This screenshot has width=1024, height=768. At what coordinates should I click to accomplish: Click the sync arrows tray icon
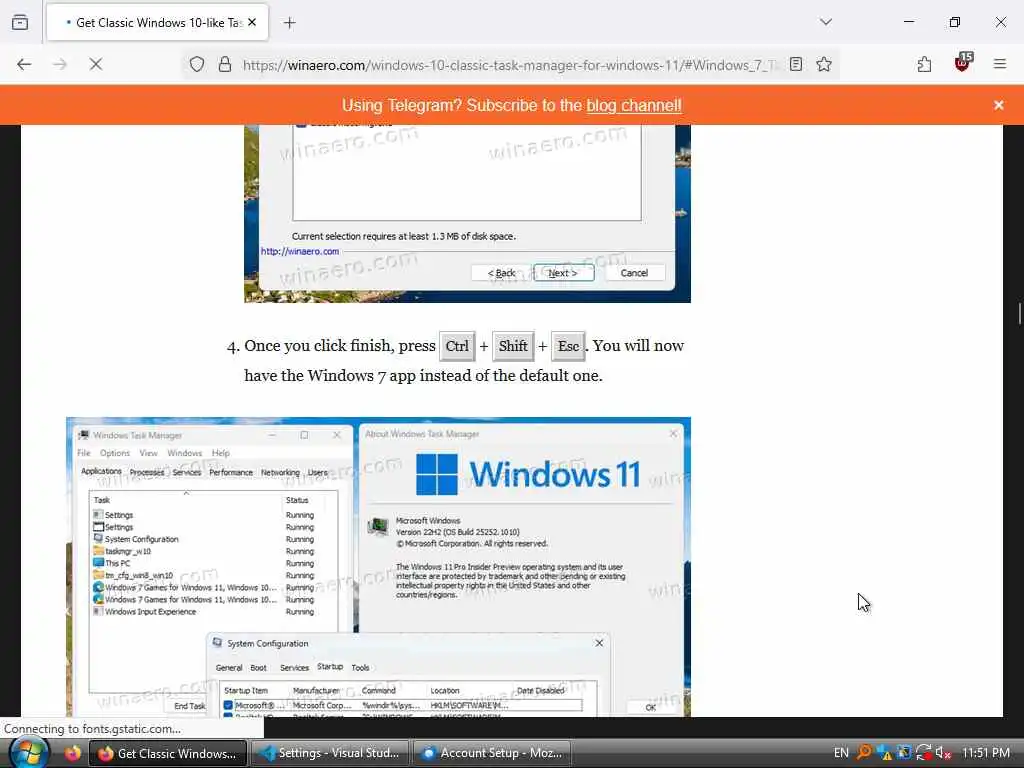(923, 753)
